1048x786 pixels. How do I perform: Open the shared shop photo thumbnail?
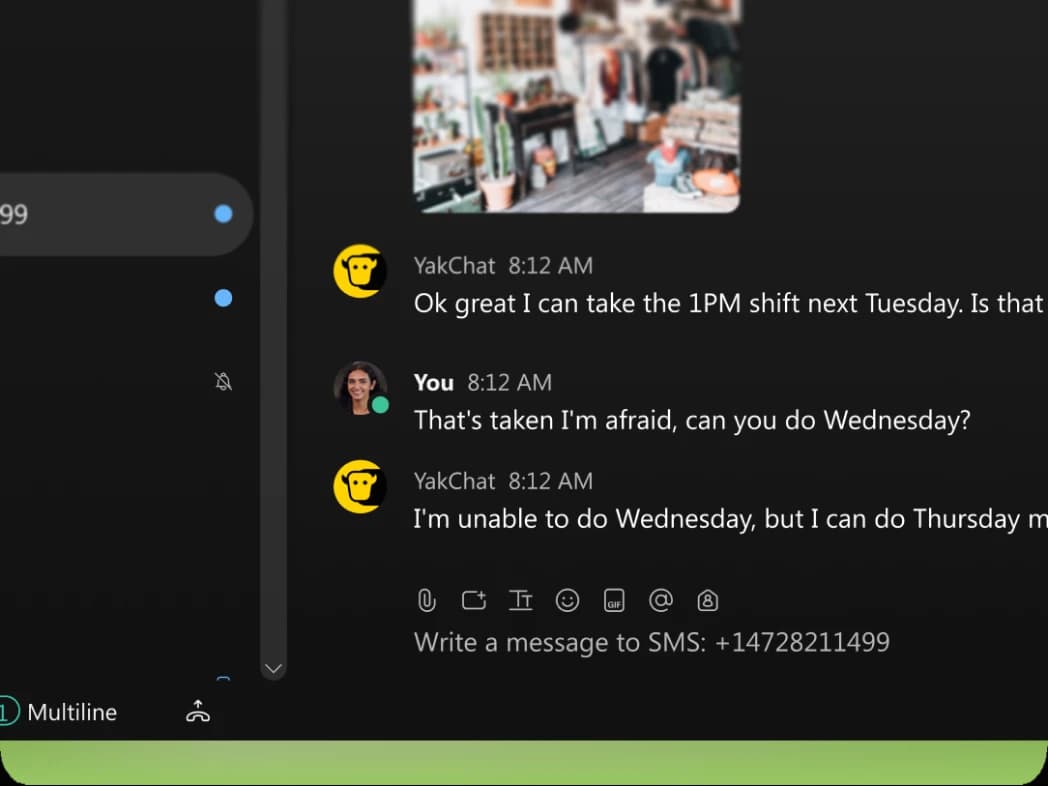click(x=576, y=106)
